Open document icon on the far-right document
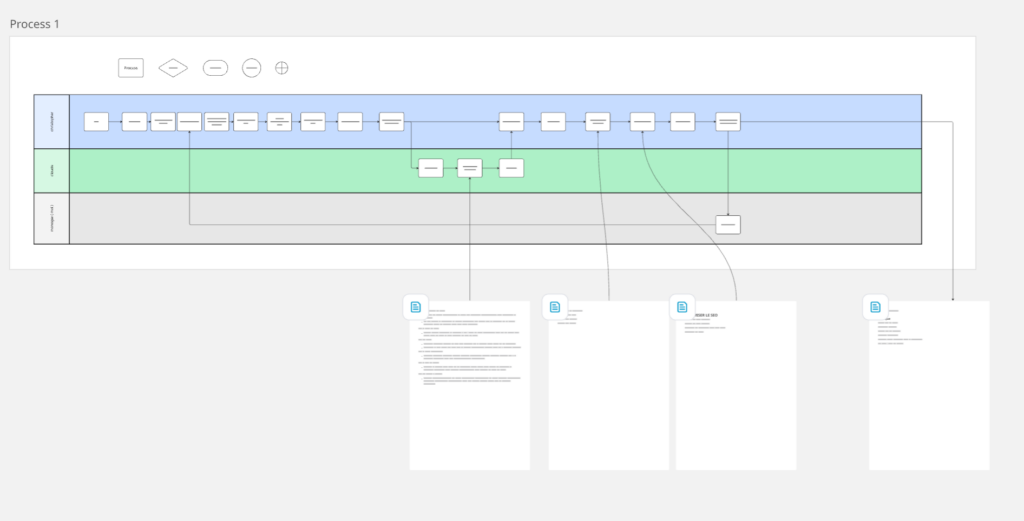Viewport: 1024px width, 521px height. point(876,307)
